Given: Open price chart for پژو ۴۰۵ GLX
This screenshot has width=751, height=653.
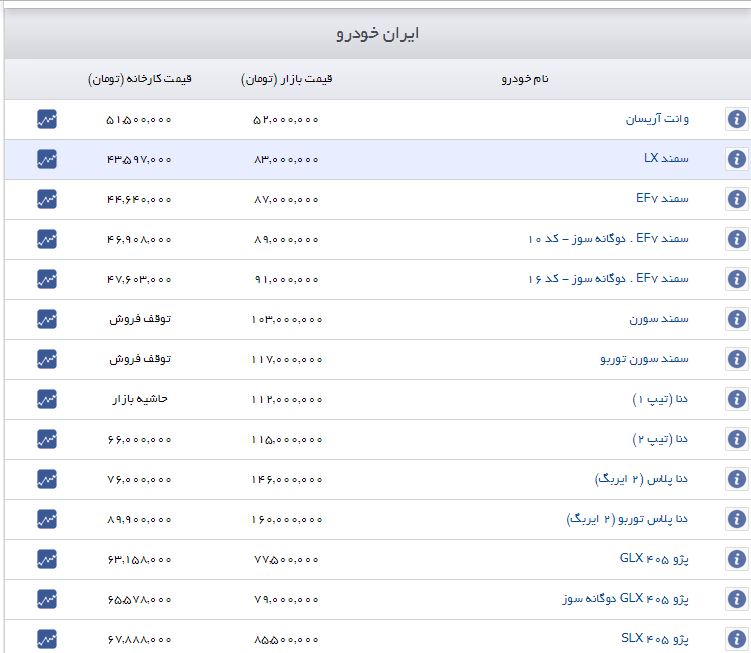Looking at the screenshot, I should [47, 559].
